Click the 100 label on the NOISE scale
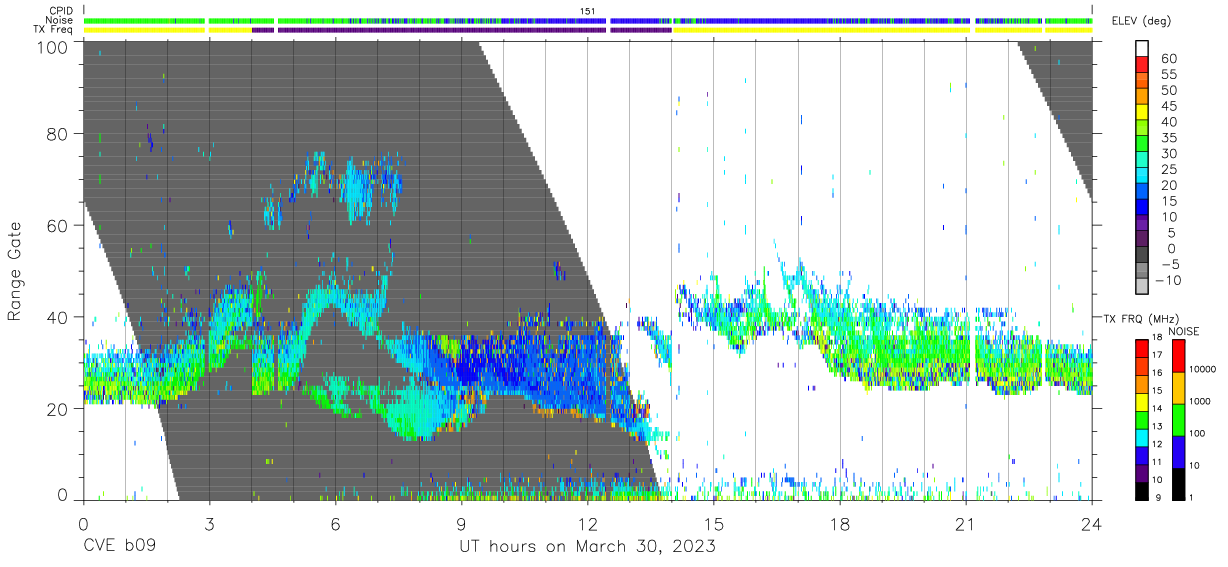Viewport: 1228px width, 567px height. (1197, 433)
